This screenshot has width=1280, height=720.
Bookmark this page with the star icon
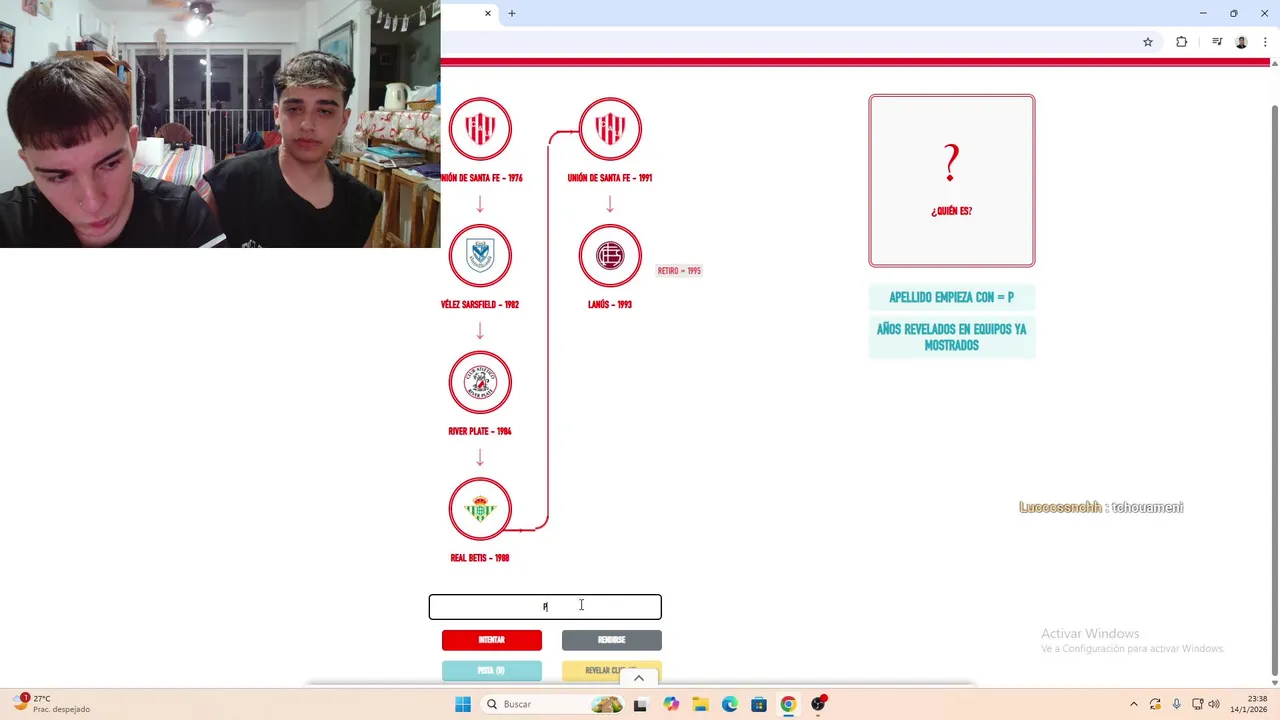pos(1148,42)
